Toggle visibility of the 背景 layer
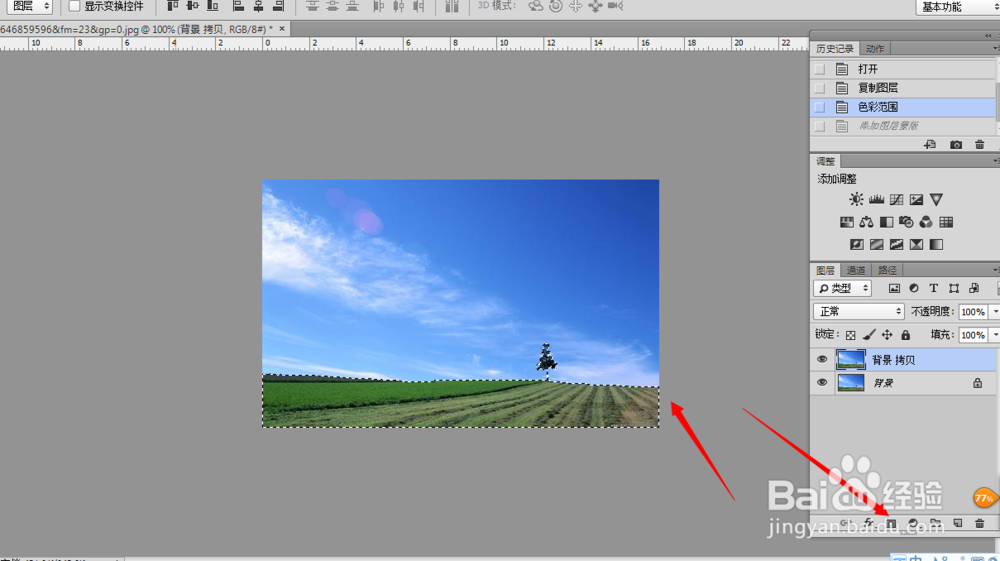 click(821, 382)
